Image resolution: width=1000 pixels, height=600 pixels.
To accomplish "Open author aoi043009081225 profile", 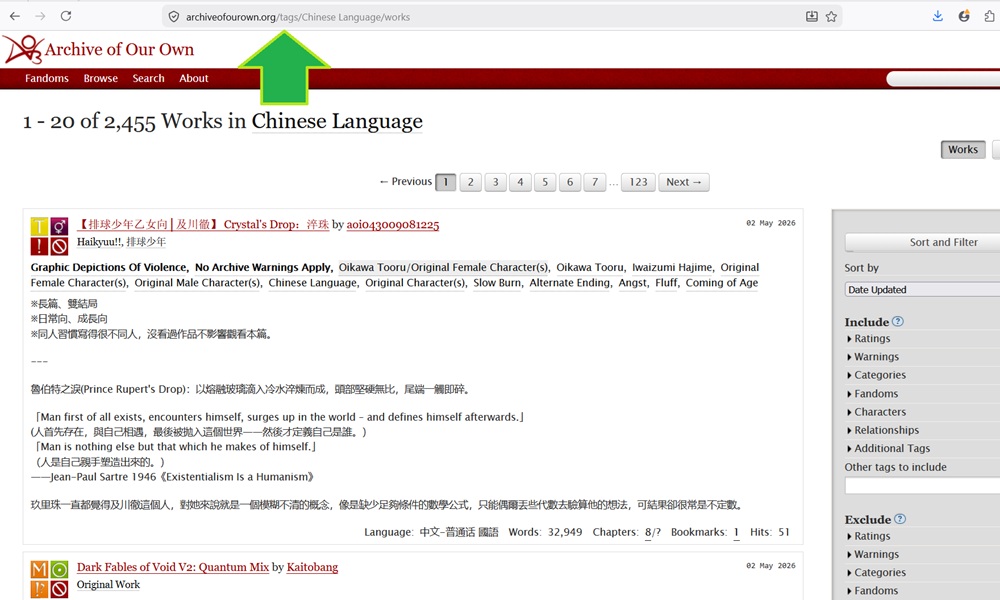I will pos(393,224).
